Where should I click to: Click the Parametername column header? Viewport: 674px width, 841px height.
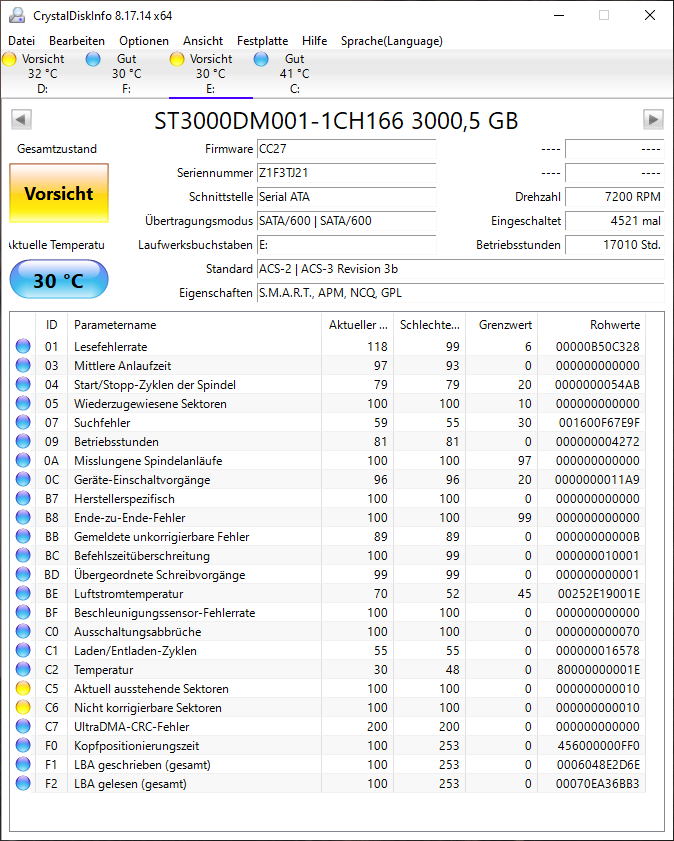tap(194, 325)
